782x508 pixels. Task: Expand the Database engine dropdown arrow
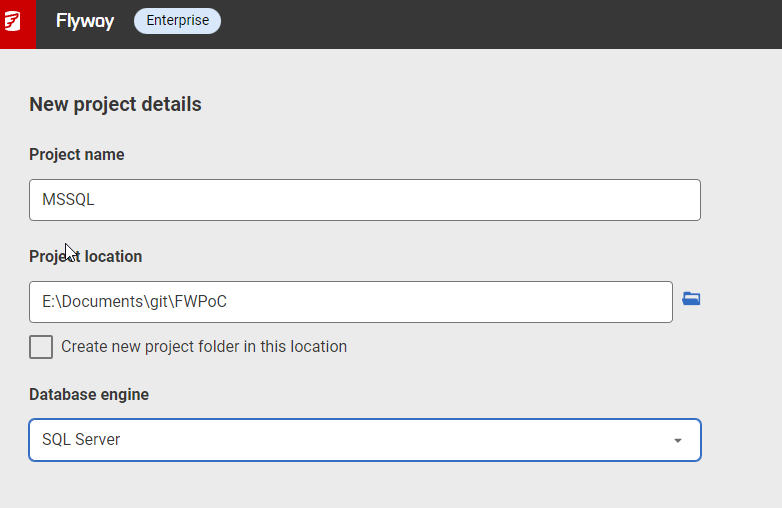click(677, 440)
